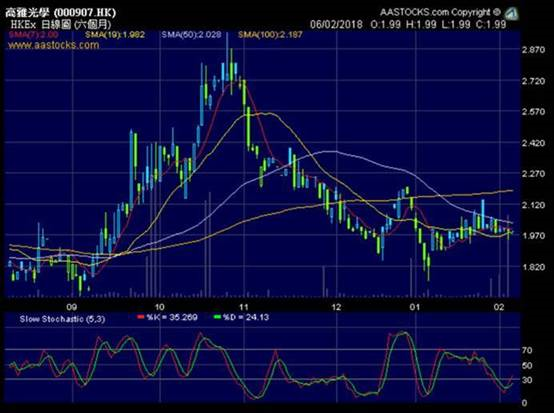554x413 pixels.
Task: Click the 0 level on stochastic axis
Action: pyautogui.click(x=525, y=403)
